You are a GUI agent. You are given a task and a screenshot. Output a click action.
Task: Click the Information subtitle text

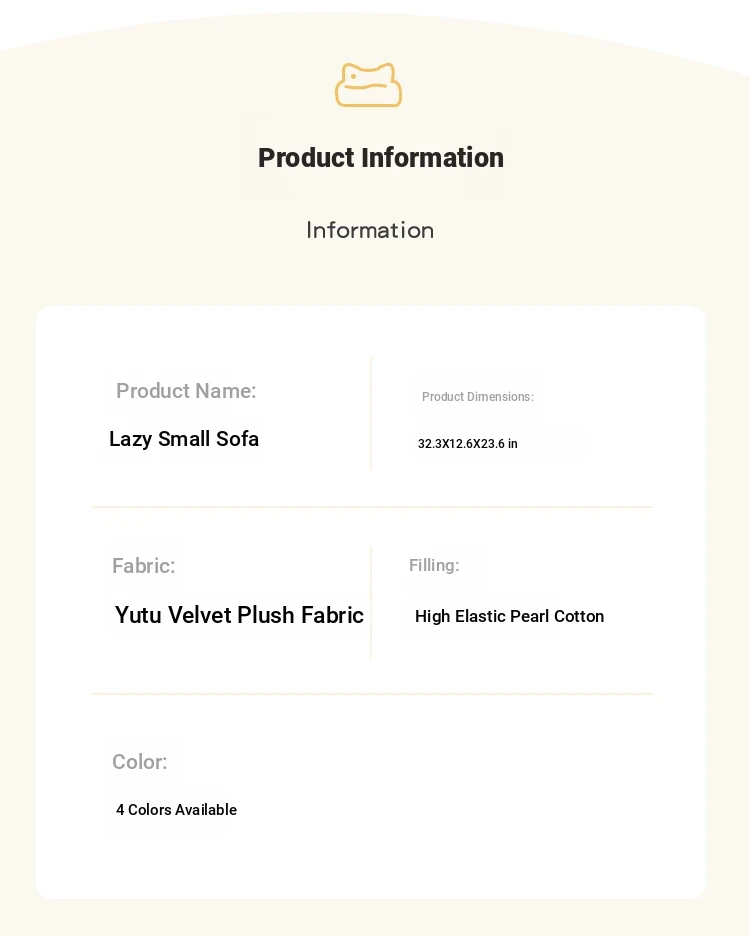(370, 230)
